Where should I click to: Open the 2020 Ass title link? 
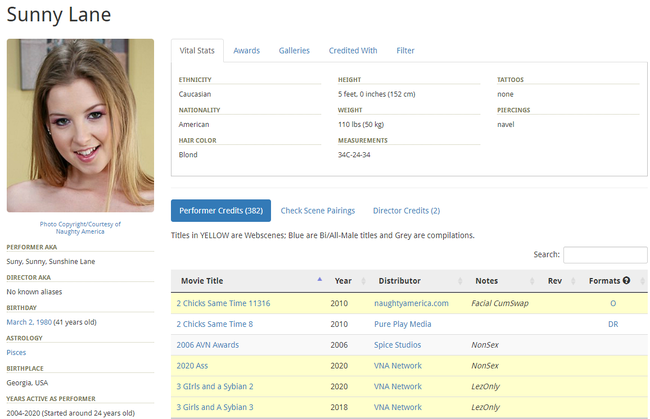(x=192, y=366)
